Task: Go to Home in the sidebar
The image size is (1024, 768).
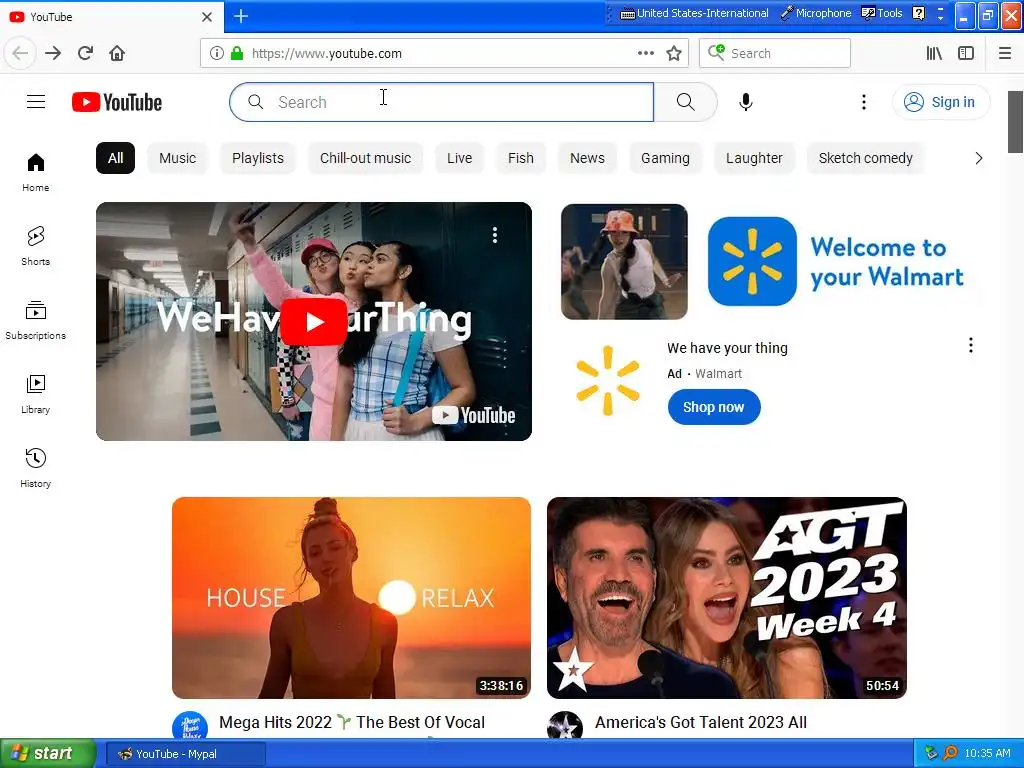Action: [36, 172]
